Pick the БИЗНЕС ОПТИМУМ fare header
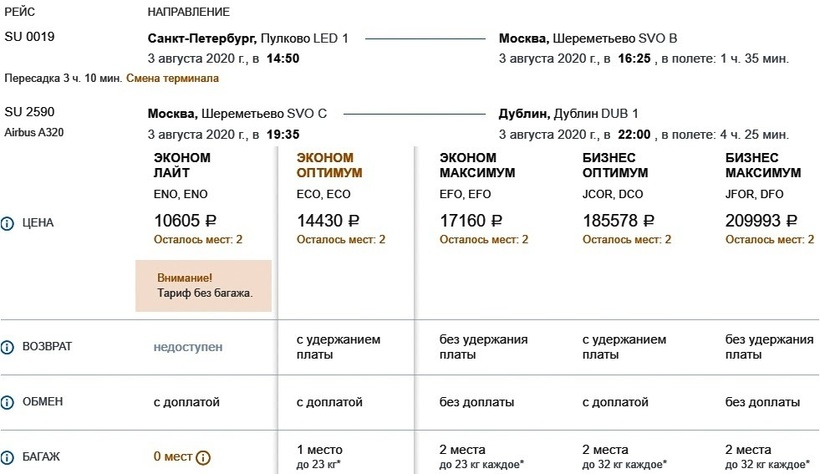 (x=619, y=165)
